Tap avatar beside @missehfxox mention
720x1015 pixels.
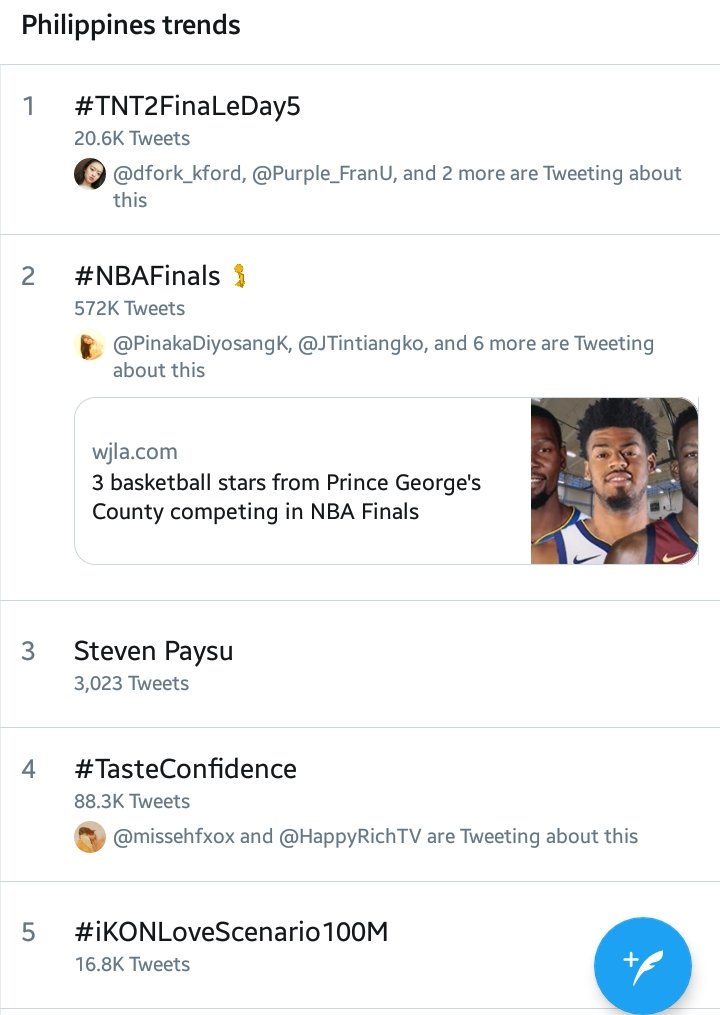point(90,836)
